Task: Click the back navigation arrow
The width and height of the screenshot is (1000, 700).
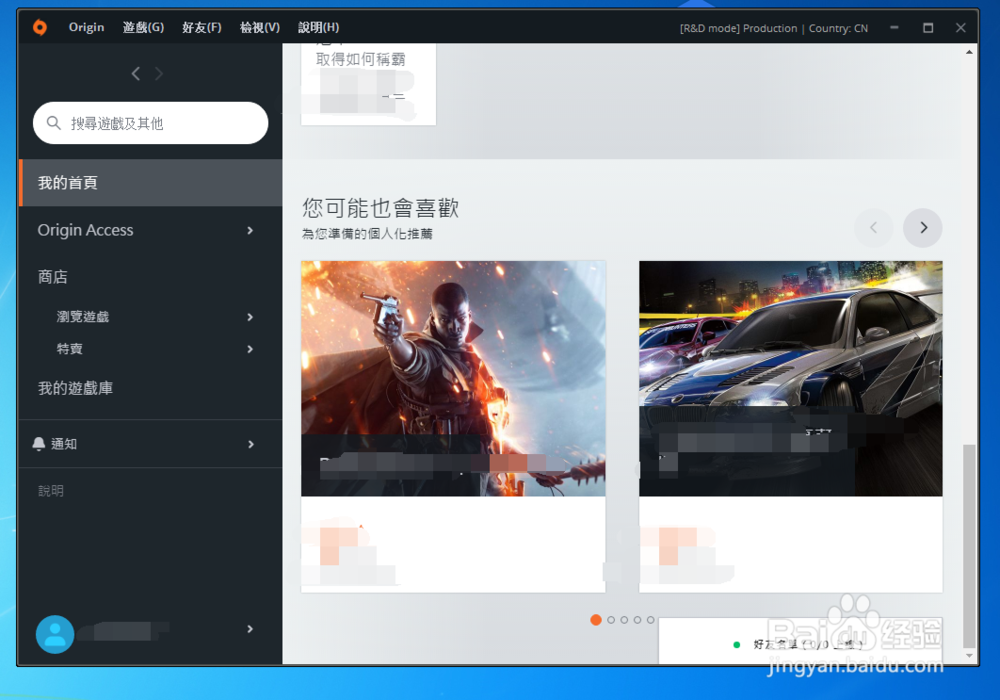Action: (x=136, y=73)
